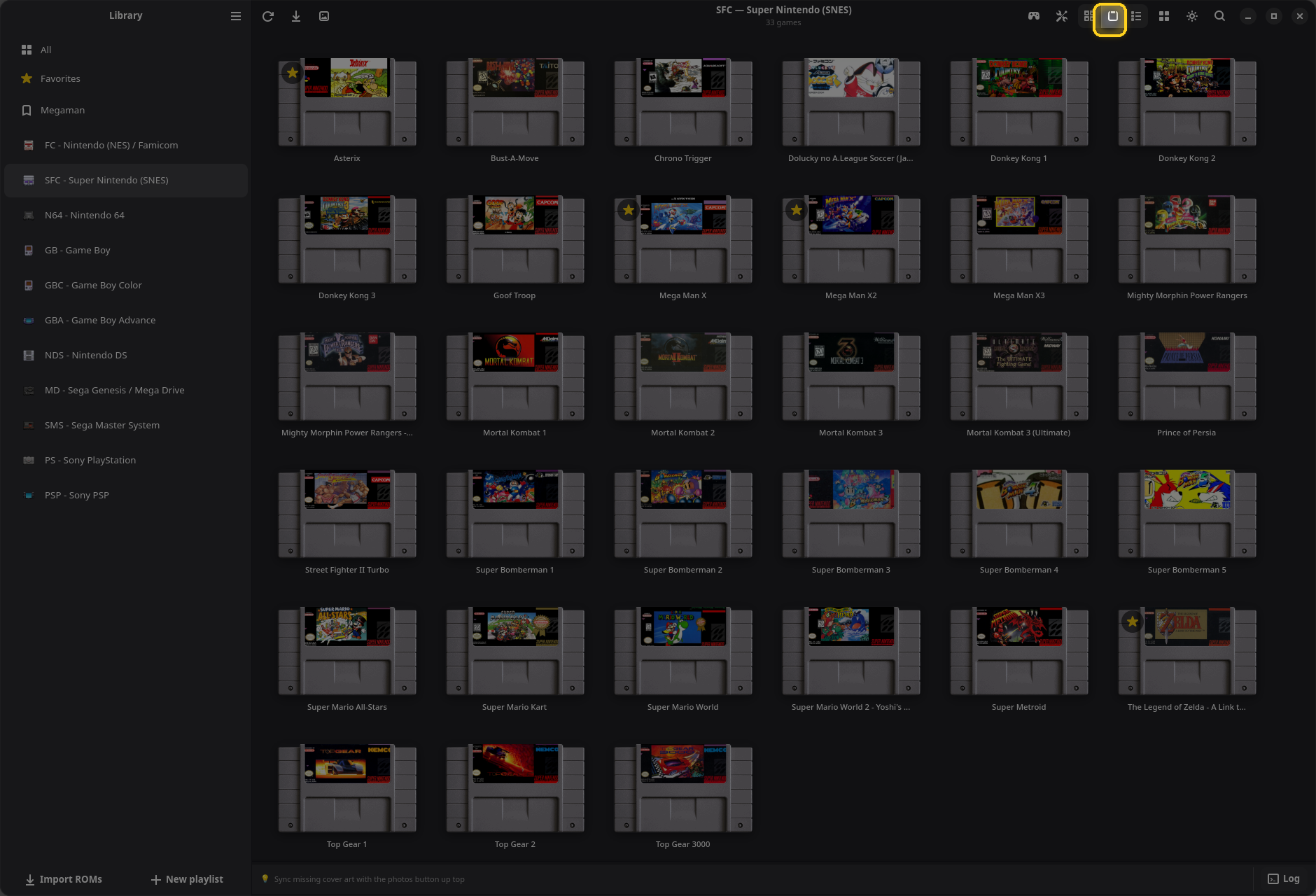This screenshot has height=896, width=1316.
Task: Select the Chrono Trigger cartridge
Action: coord(683,102)
